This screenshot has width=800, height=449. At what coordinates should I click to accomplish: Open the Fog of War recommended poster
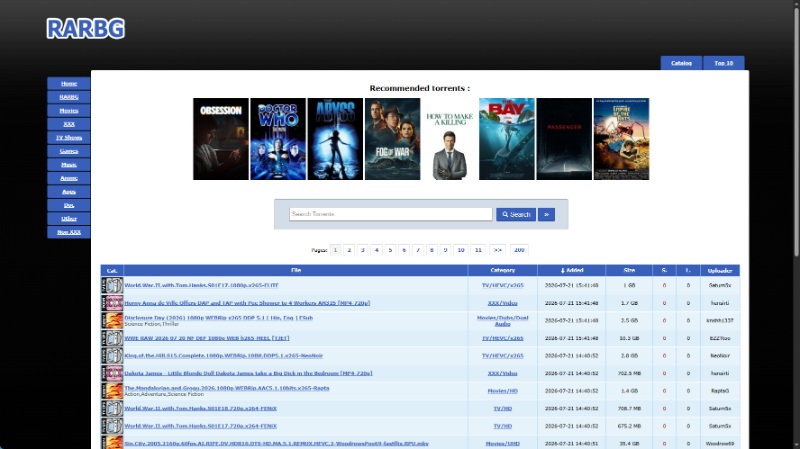point(392,139)
